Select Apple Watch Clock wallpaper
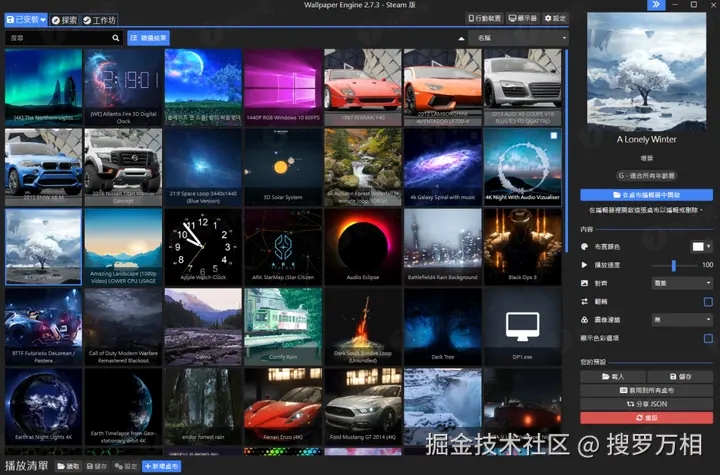The width and height of the screenshot is (720, 475). (x=203, y=247)
